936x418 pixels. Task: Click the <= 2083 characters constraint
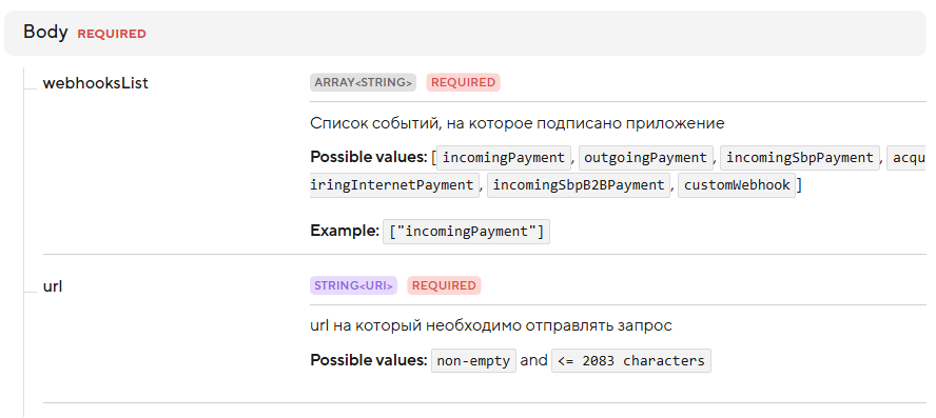[631, 361]
